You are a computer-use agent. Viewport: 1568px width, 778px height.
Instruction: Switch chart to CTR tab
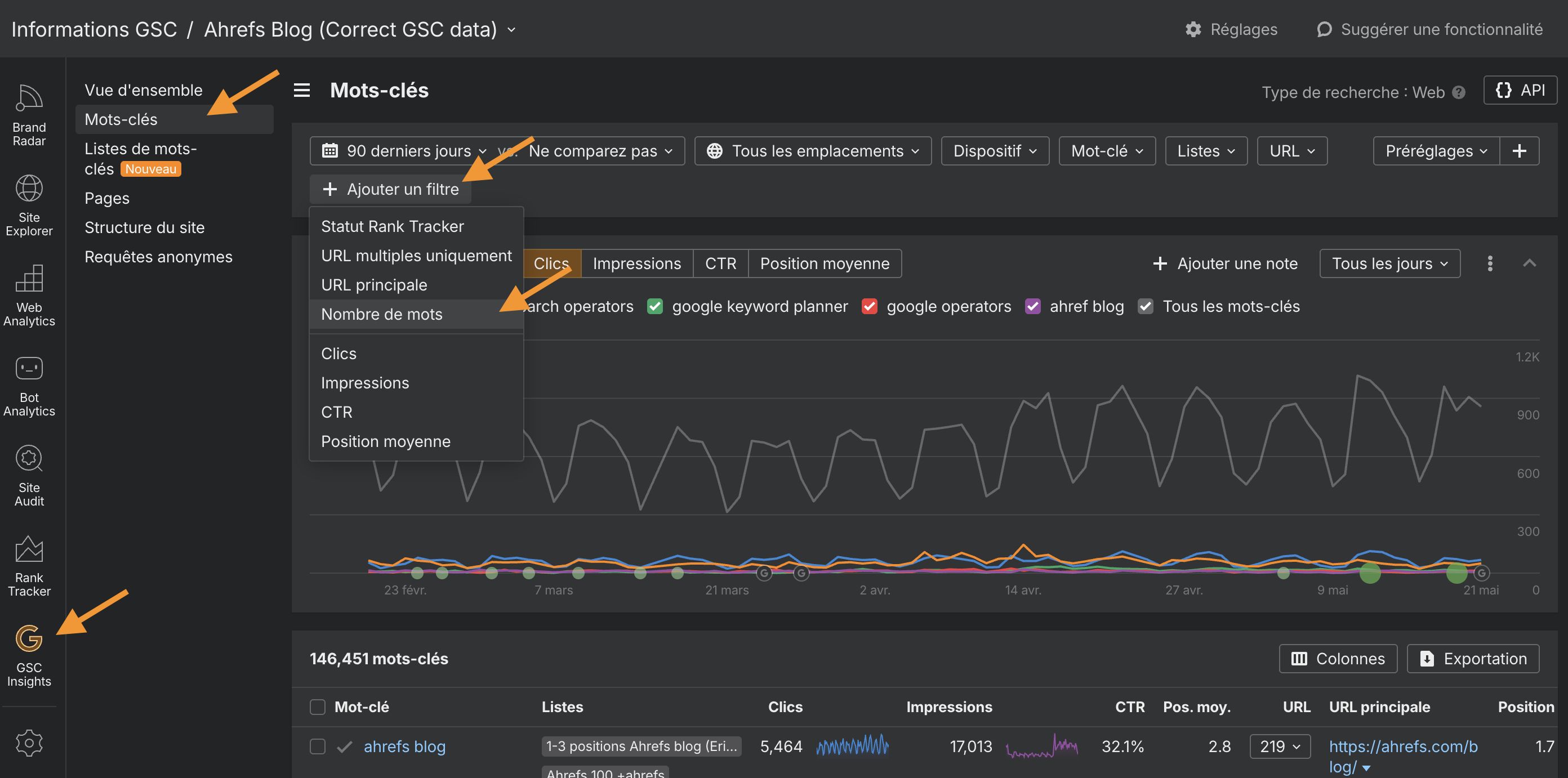[721, 263]
